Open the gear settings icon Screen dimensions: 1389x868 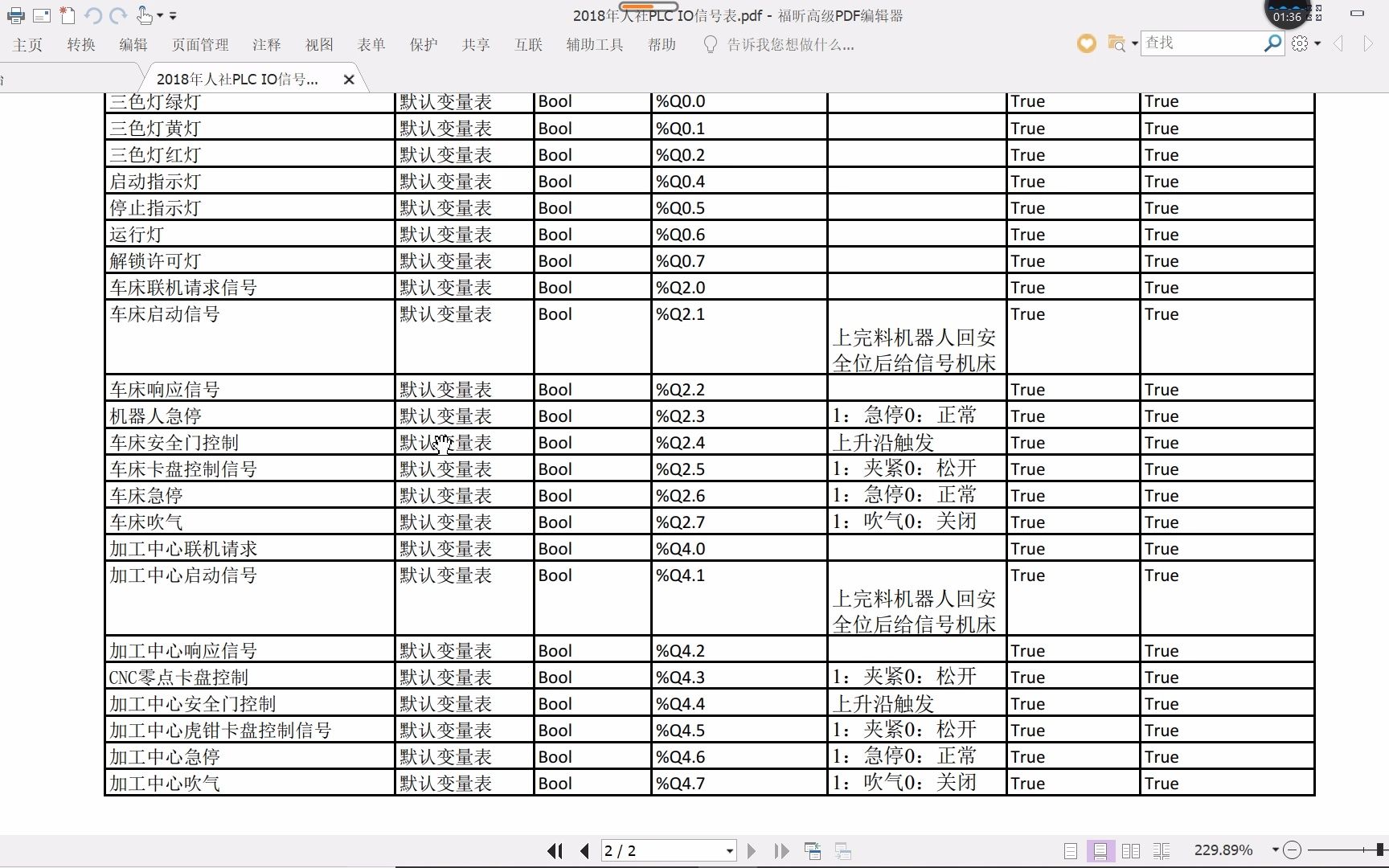point(1300,43)
